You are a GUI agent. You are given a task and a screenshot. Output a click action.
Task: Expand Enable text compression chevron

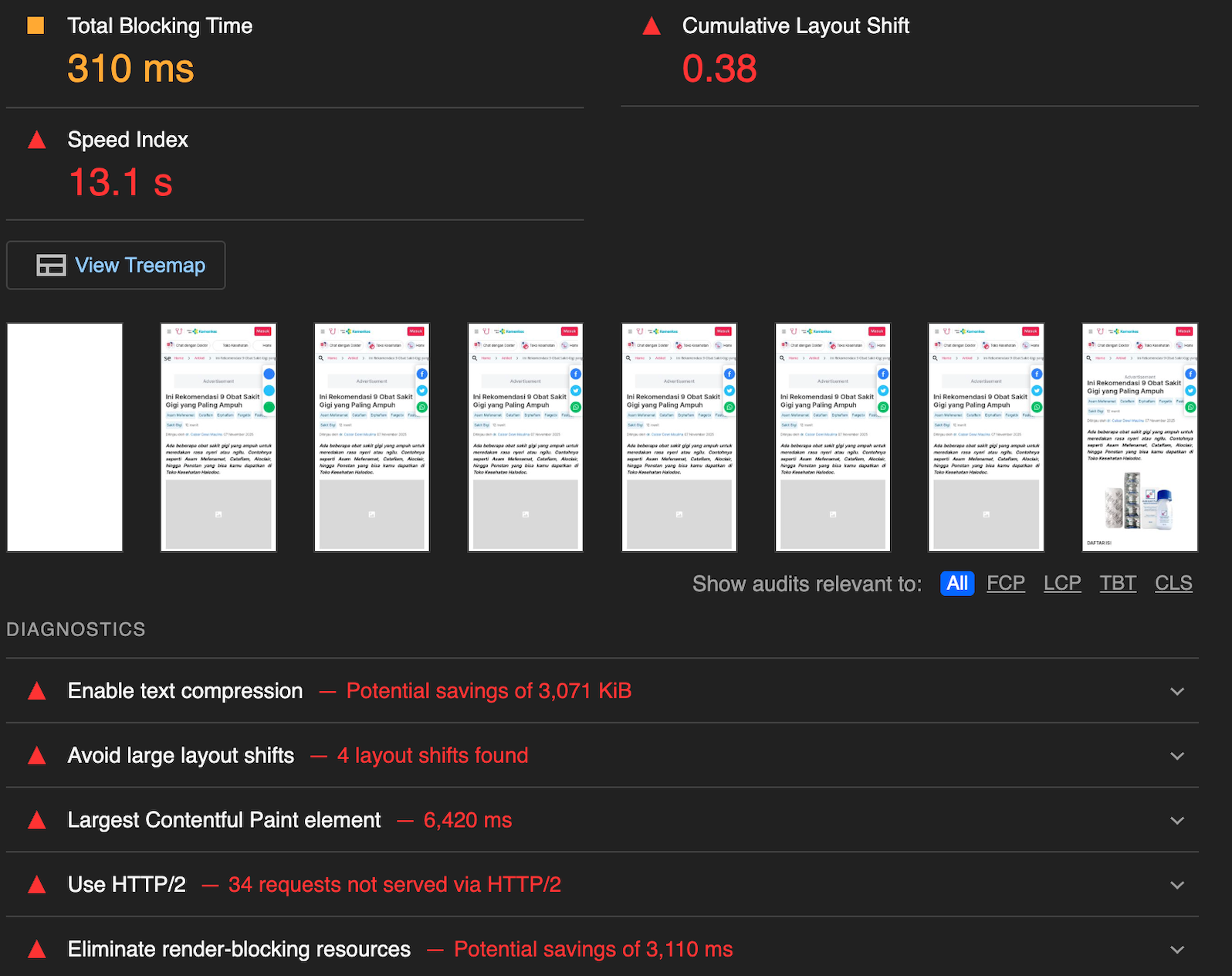click(x=1176, y=692)
